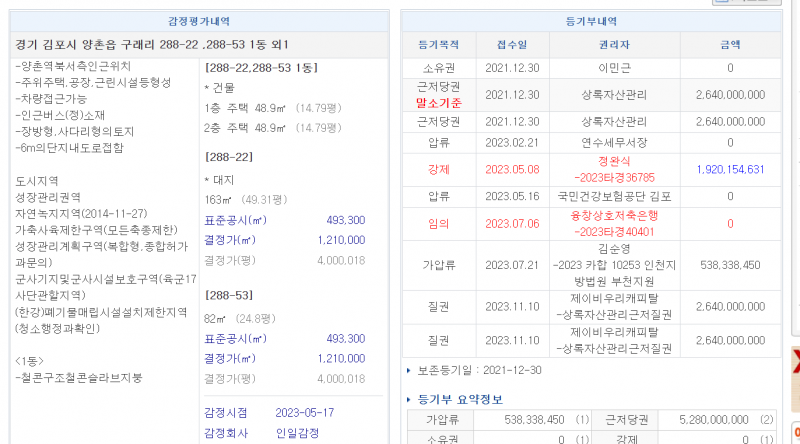
Task: Click the 등기목적 column header
Action: click(438, 44)
